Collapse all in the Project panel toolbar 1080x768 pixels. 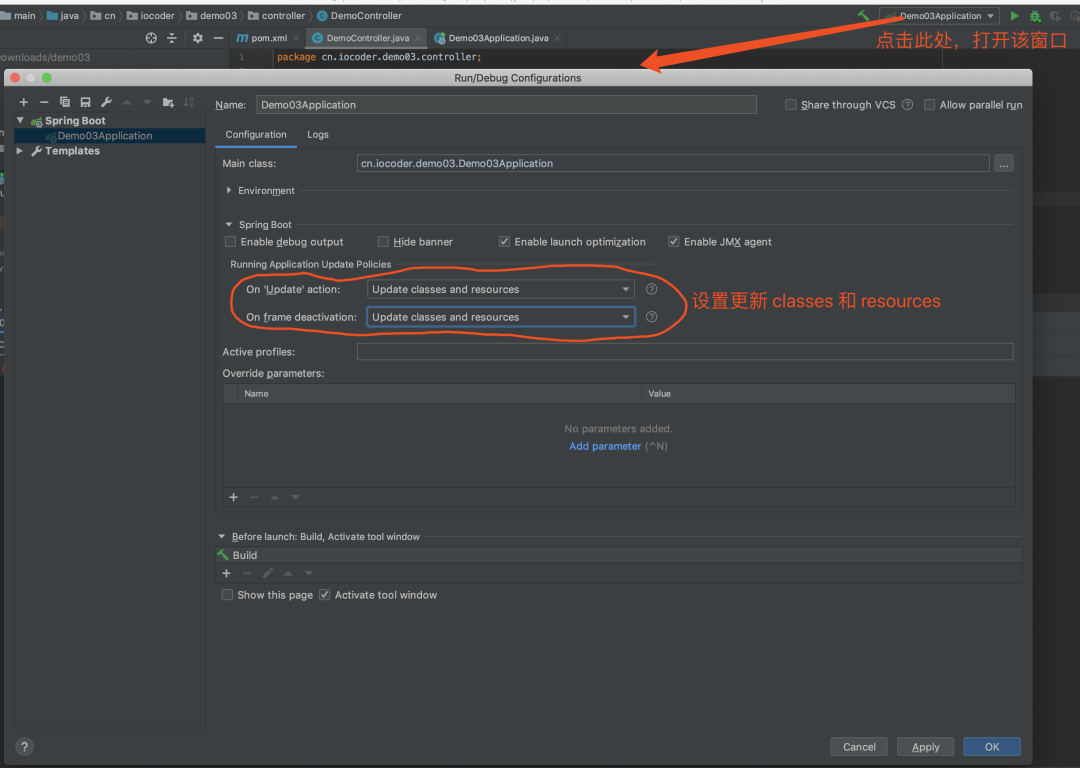172,38
